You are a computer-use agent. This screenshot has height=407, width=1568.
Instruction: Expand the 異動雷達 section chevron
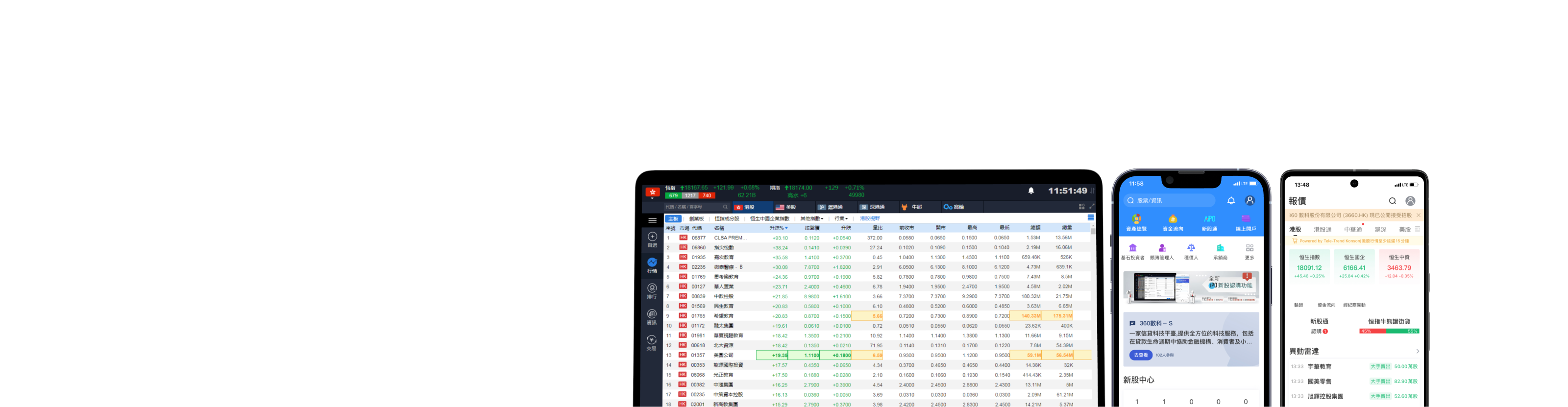tap(1417, 351)
